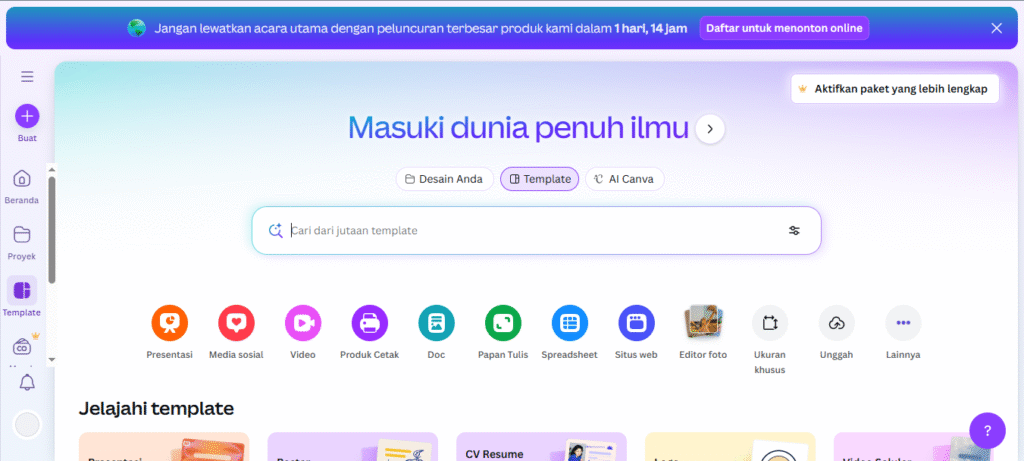Click Daftar untuk menonton online button

(784, 28)
